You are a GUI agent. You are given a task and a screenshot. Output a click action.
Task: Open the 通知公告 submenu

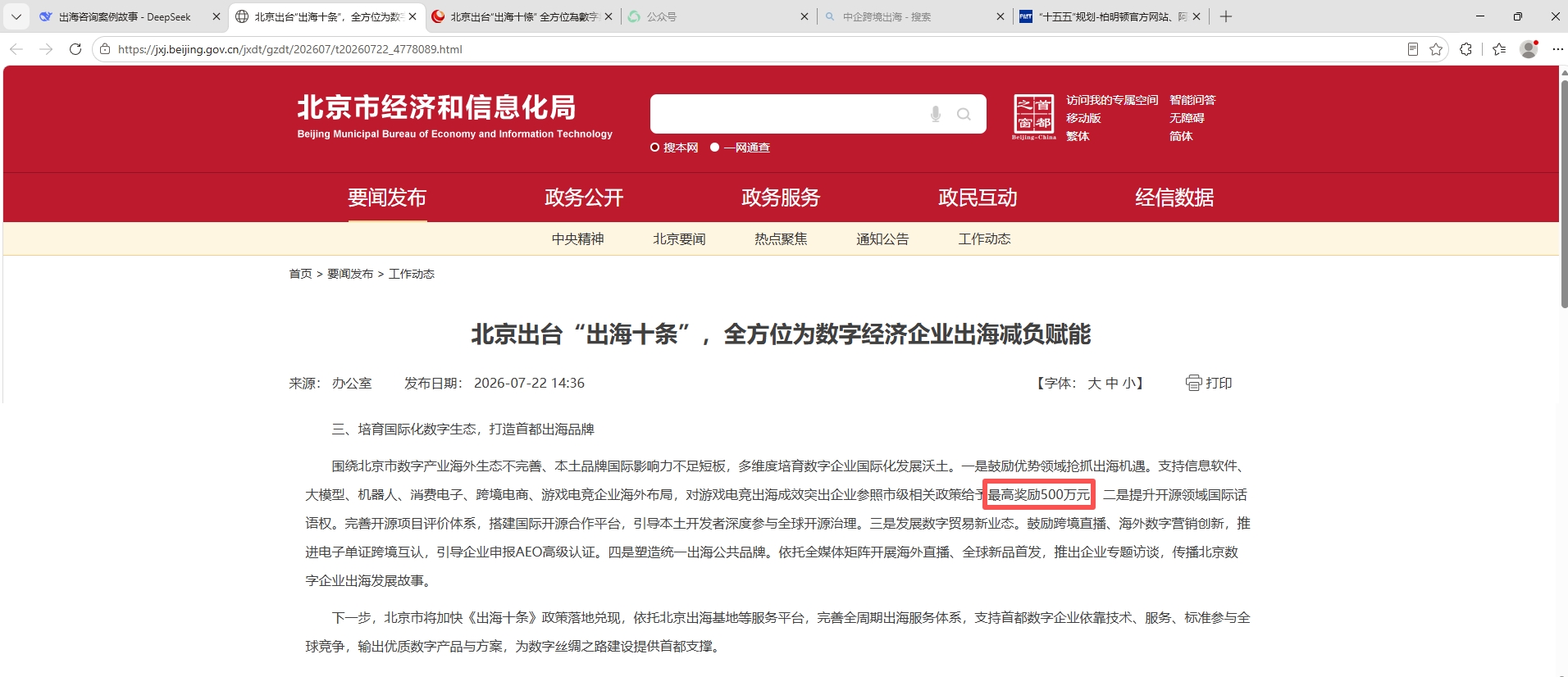coord(882,239)
